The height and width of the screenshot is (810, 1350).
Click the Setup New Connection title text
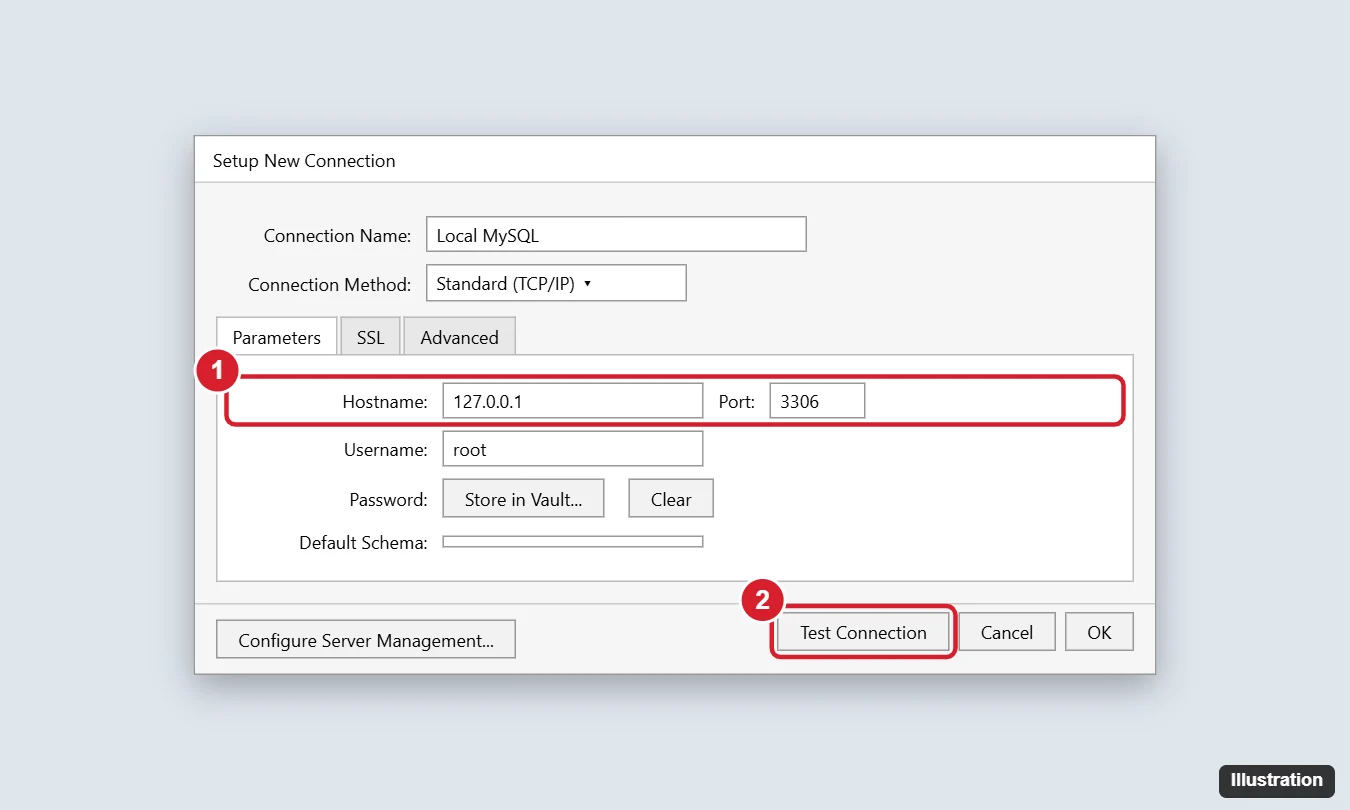(x=304, y=161)
